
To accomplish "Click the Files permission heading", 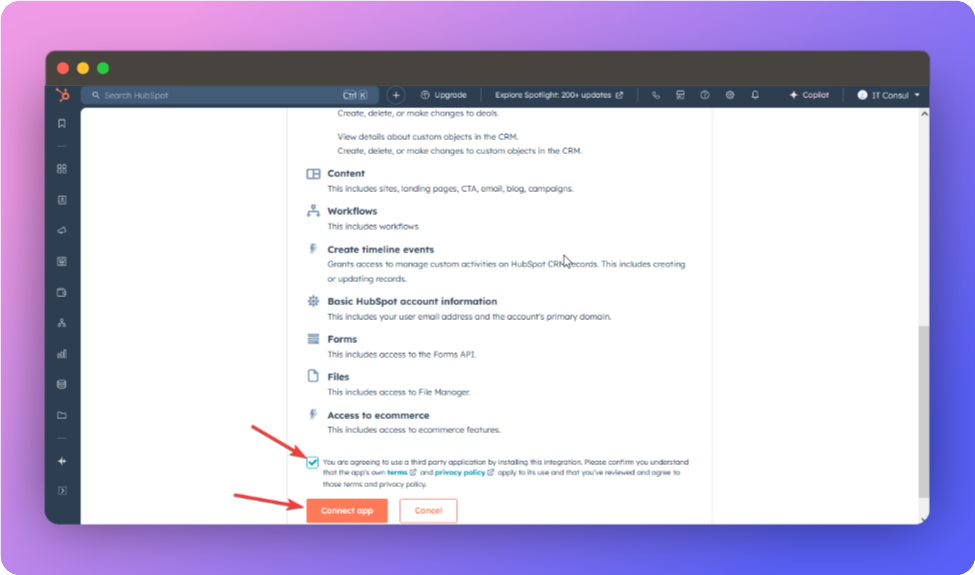I will coord(338,377).
